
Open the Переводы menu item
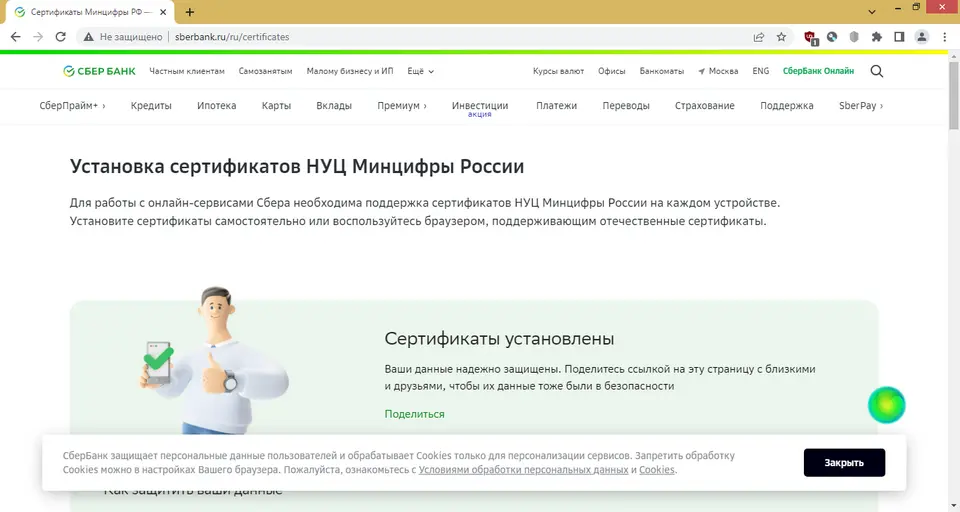(626, 105)
